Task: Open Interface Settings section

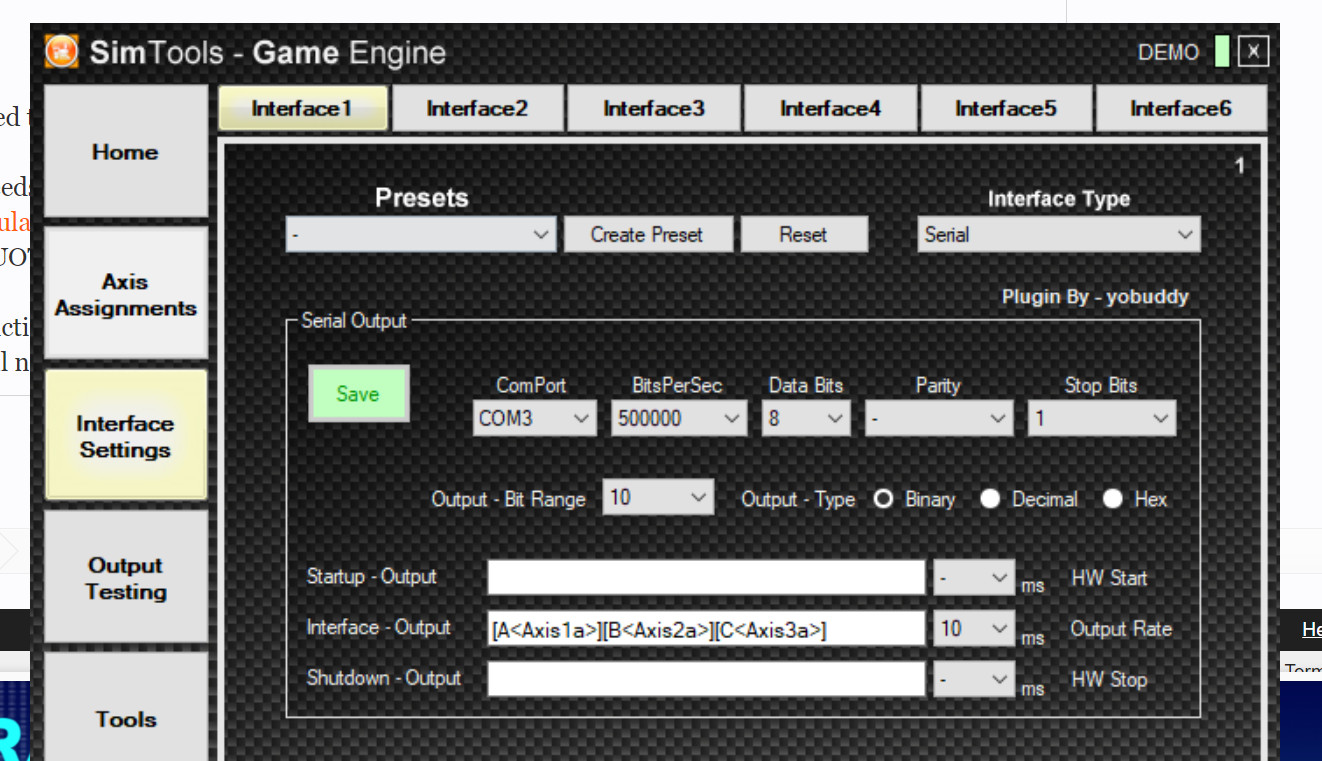Action: (x=126, y=436)
